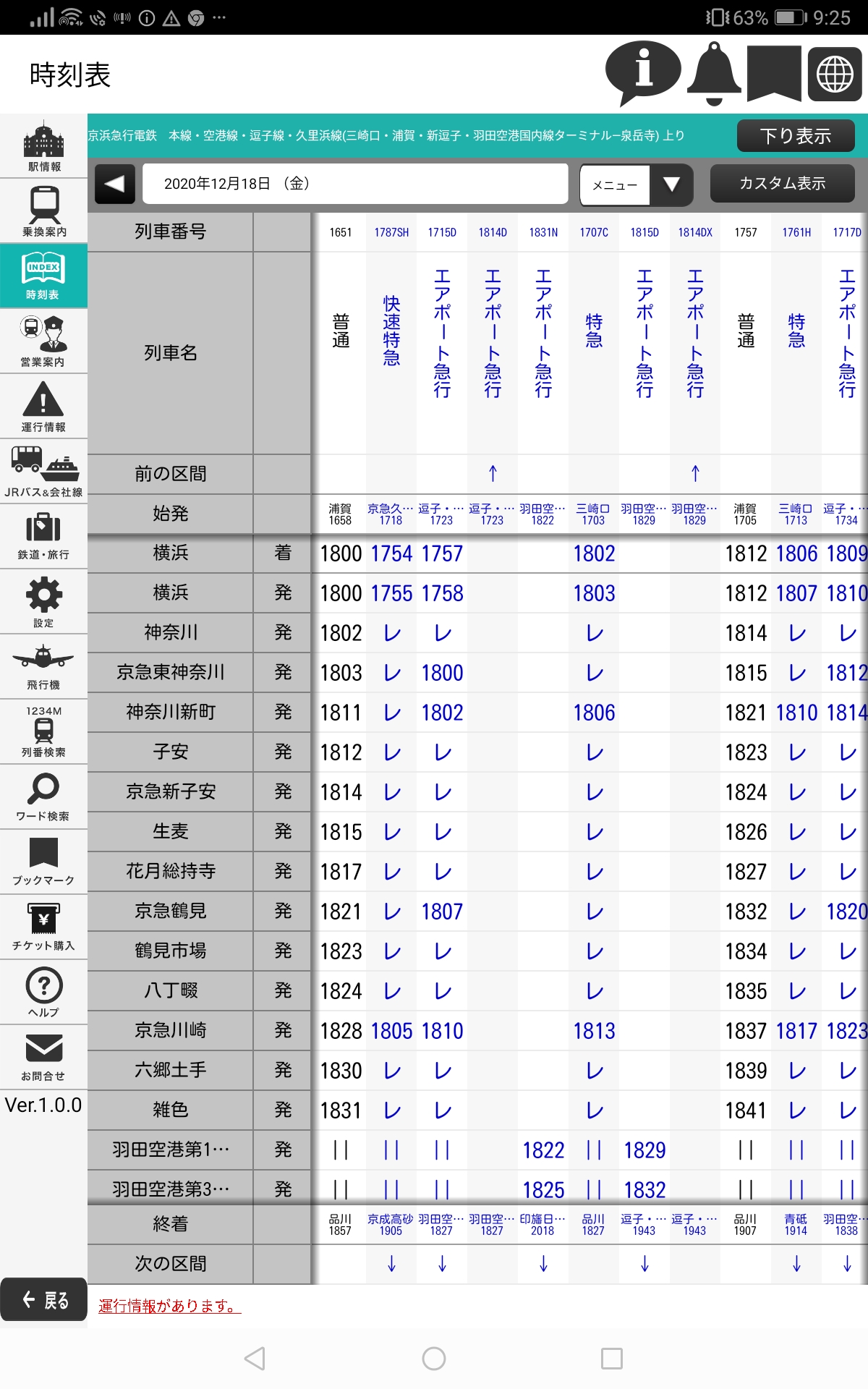This screenshot has height=1389, width=868.
Task: Select 京急鶴見 station row
Action: 171,911
